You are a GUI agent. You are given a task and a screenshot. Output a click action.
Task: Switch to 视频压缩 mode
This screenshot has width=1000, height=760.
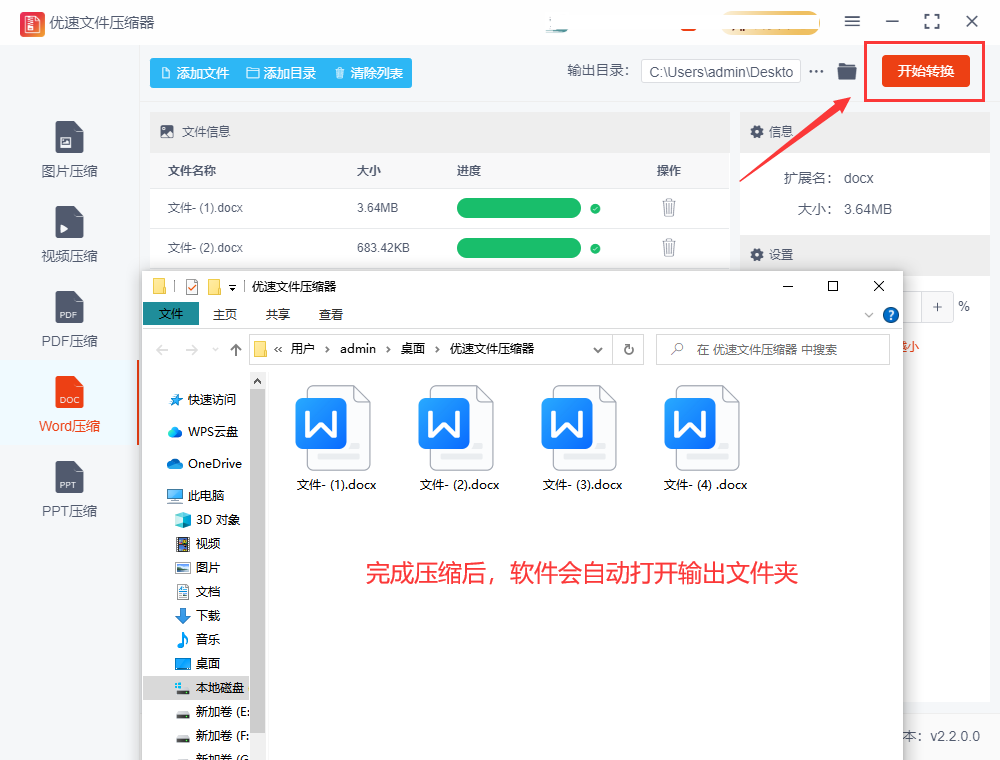tap(69, 233)
